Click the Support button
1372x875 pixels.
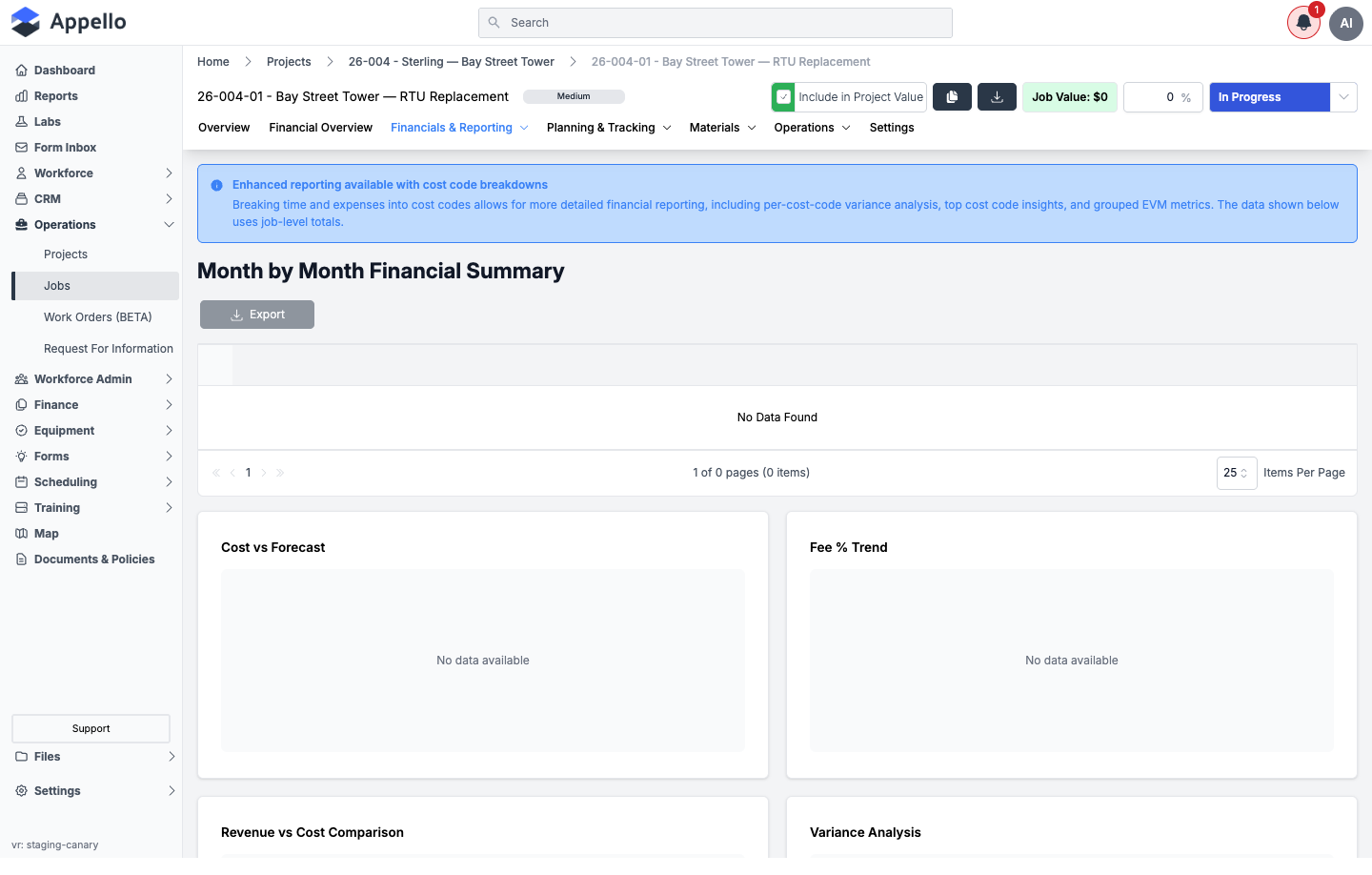(91, 728)
